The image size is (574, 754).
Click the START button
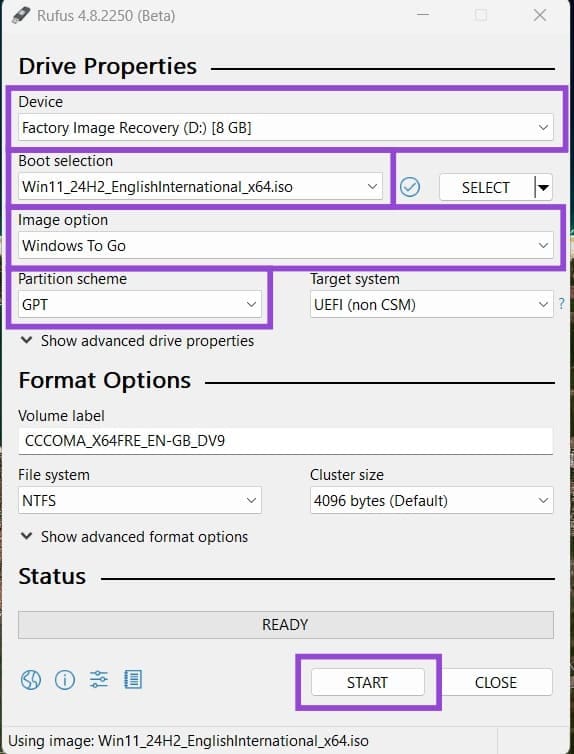point(368,682)
